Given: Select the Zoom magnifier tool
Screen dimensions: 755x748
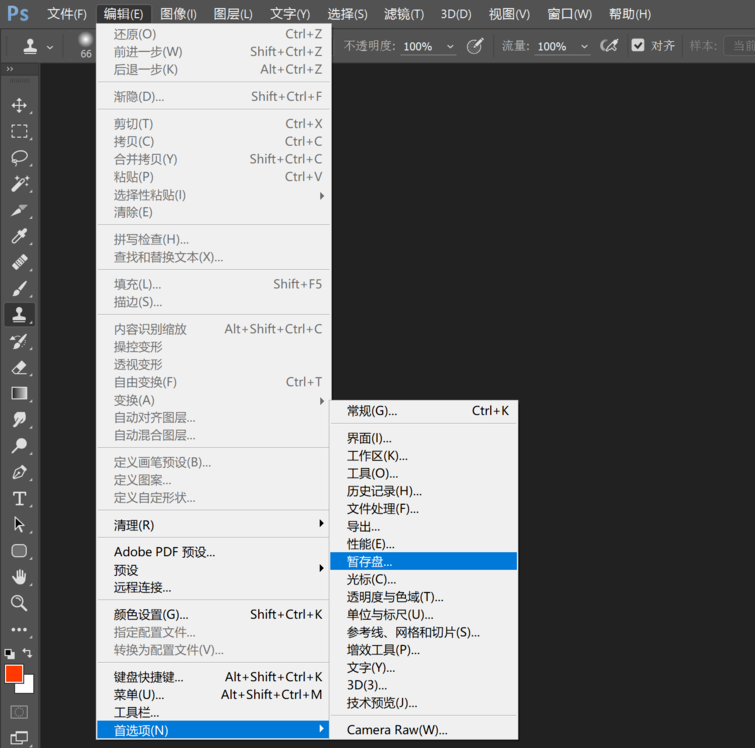Looking at the screenshot, I should (19, 603).
